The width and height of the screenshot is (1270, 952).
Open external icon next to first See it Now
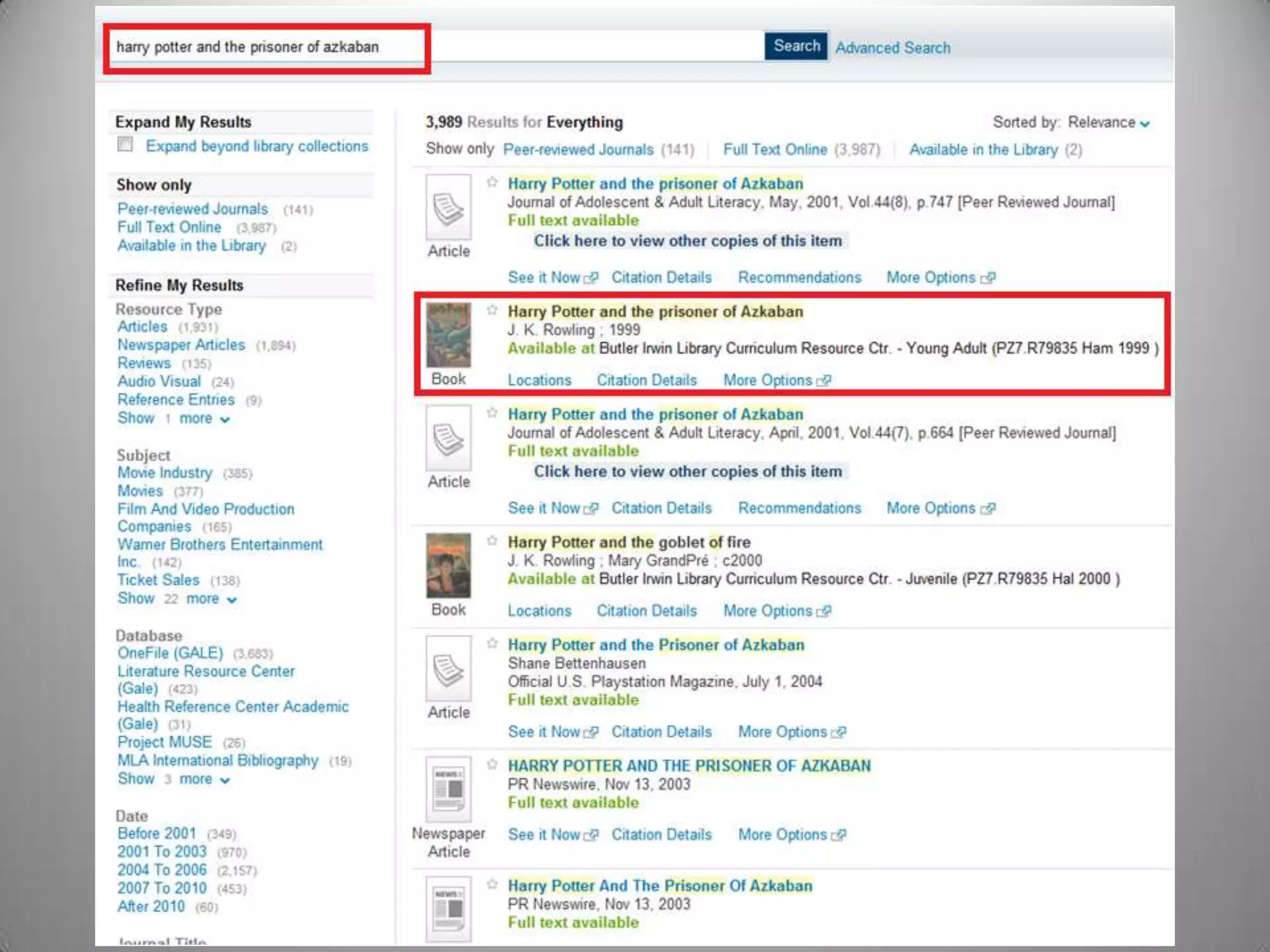pos(592,278)
